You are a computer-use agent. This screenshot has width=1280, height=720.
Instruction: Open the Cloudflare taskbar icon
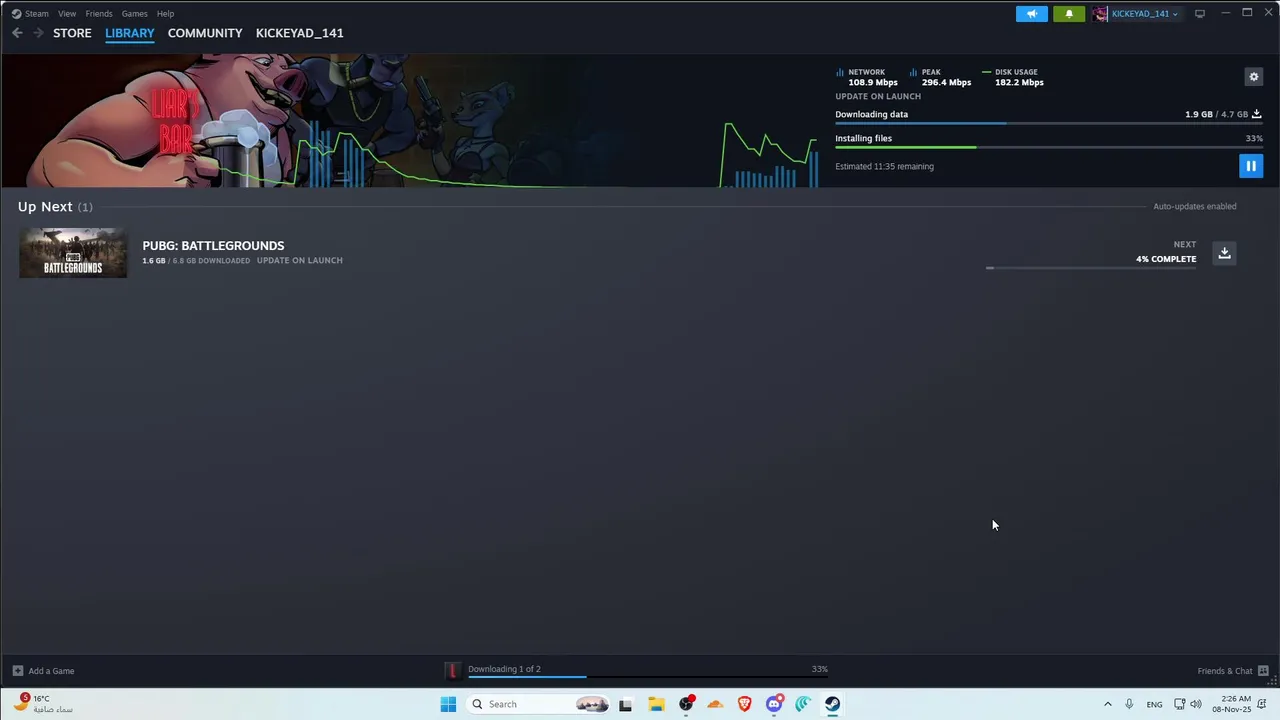point(715,704)
